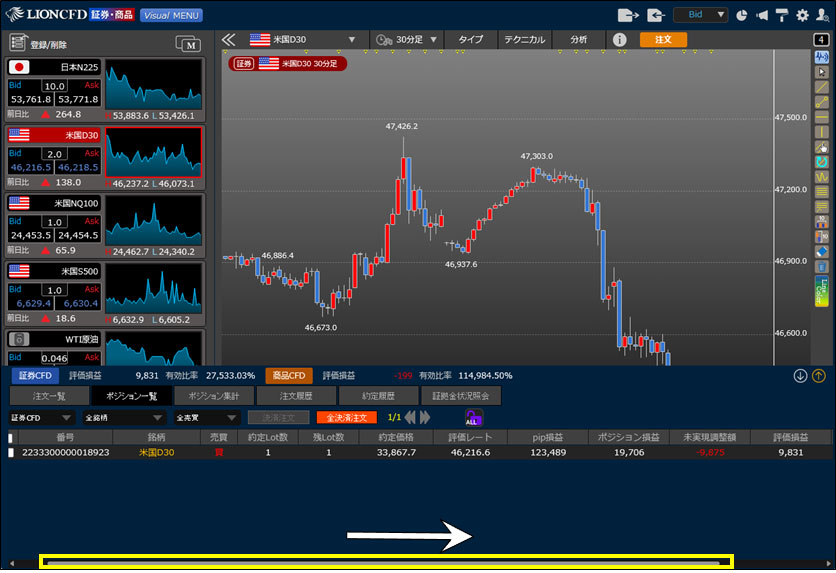Screen dimensions: 836x573
Task: Toggle the Visual MENU button
Action: click(170, 15)
